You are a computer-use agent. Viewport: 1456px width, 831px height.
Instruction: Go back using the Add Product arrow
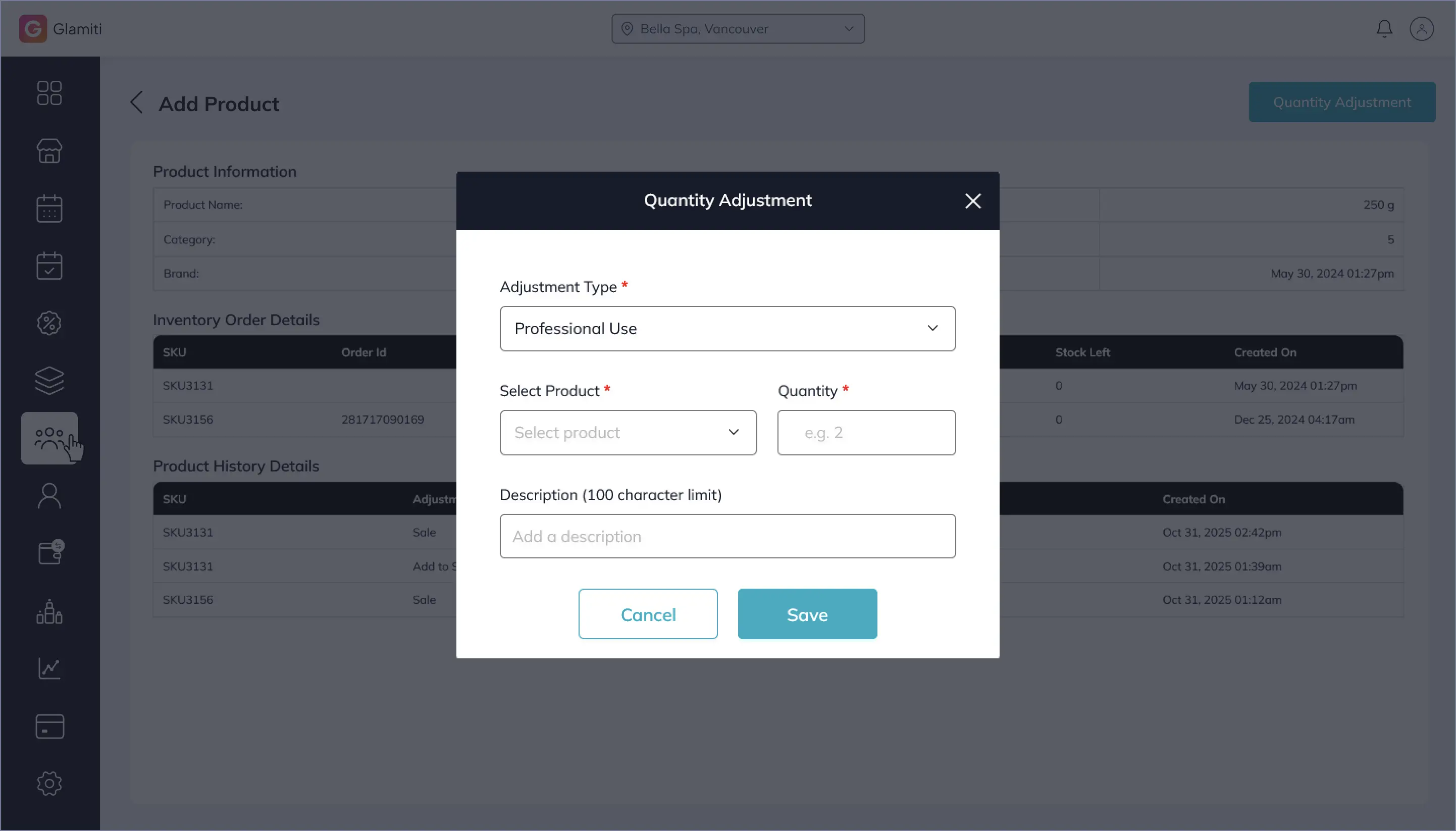point(136,102)
